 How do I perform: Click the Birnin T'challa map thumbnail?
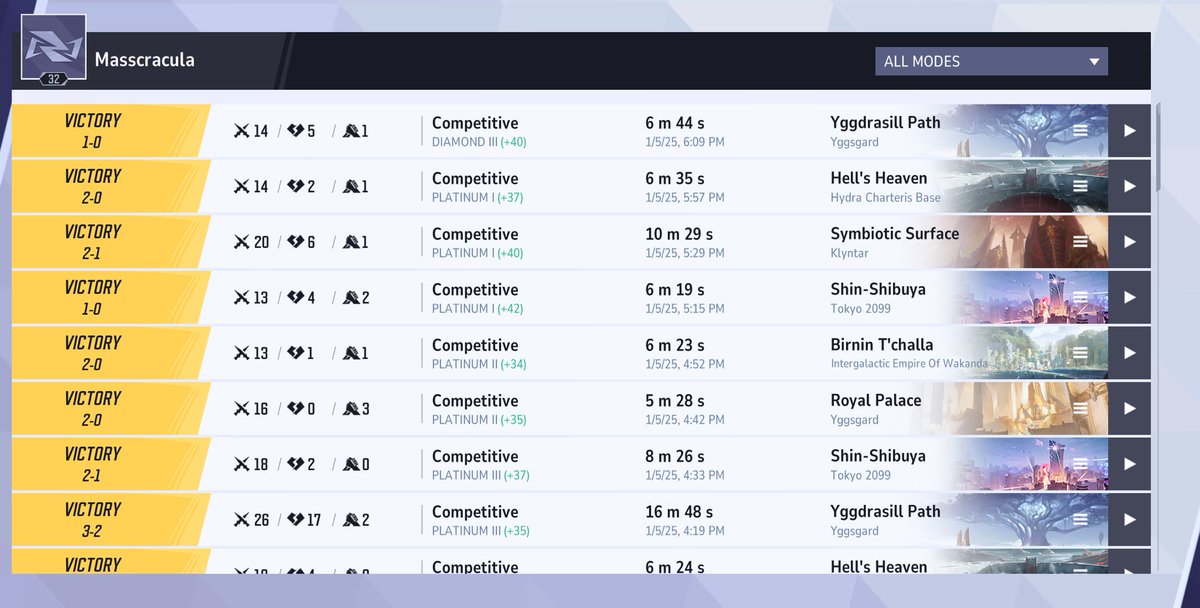coord(1025,353)
